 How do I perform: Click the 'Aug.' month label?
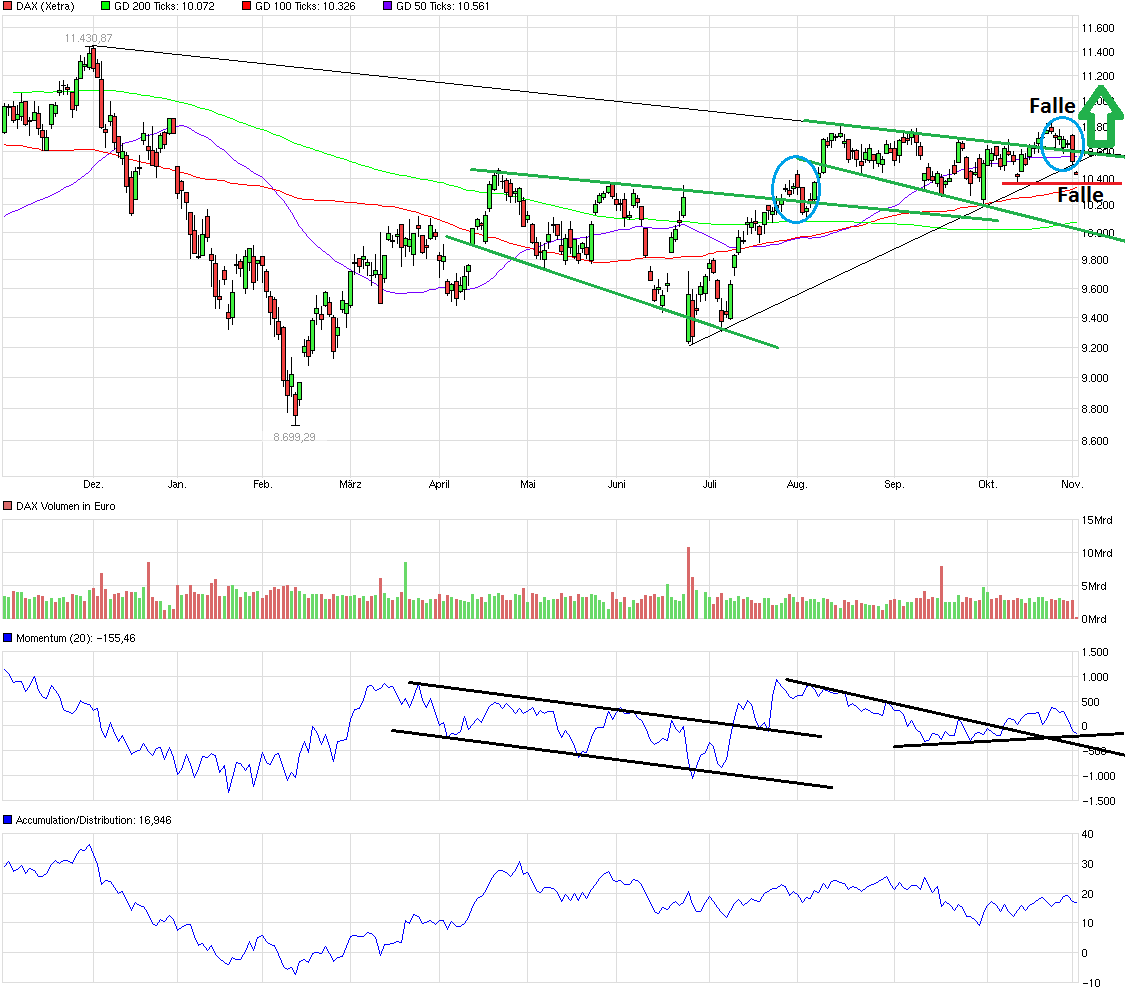797,484
